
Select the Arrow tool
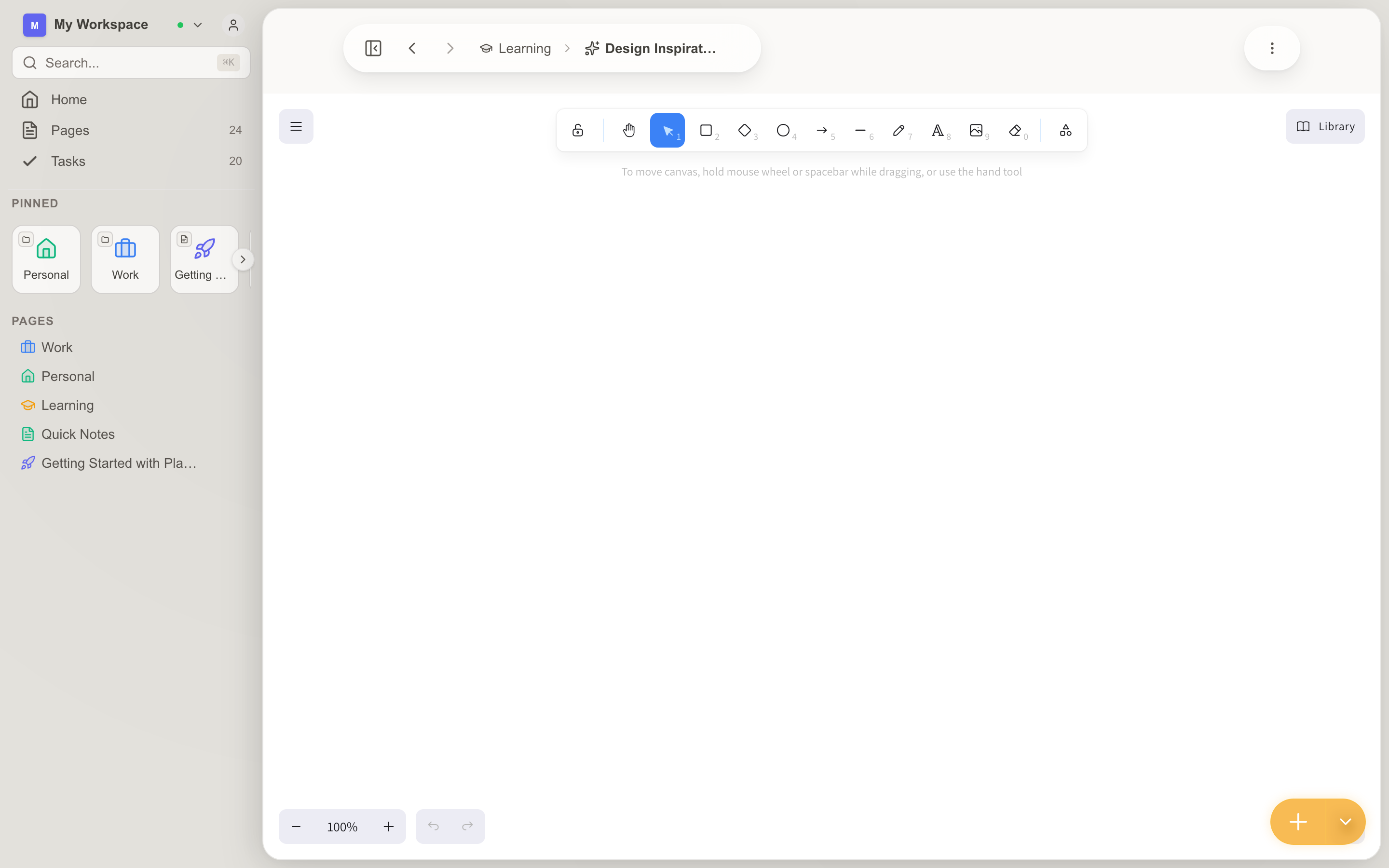(x=821, y=130)
